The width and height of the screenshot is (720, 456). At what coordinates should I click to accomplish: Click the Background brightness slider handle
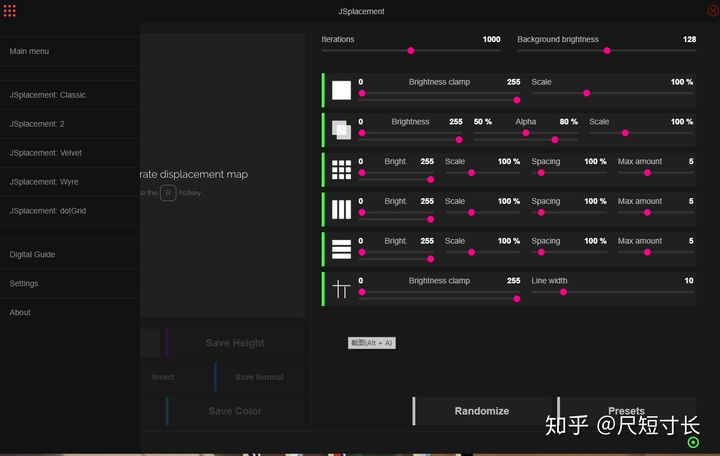coord(607,51)
